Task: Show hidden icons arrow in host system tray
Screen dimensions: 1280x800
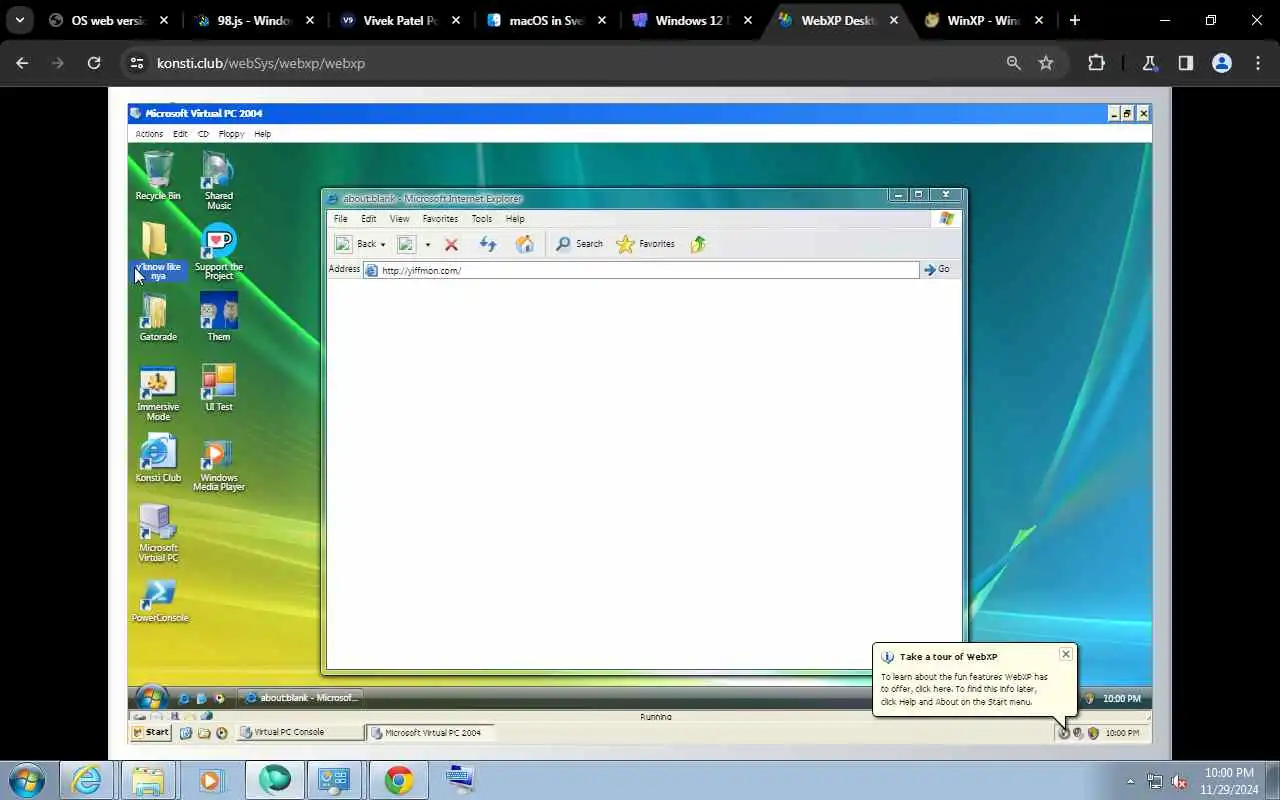Action: (x=1131, y=781)
